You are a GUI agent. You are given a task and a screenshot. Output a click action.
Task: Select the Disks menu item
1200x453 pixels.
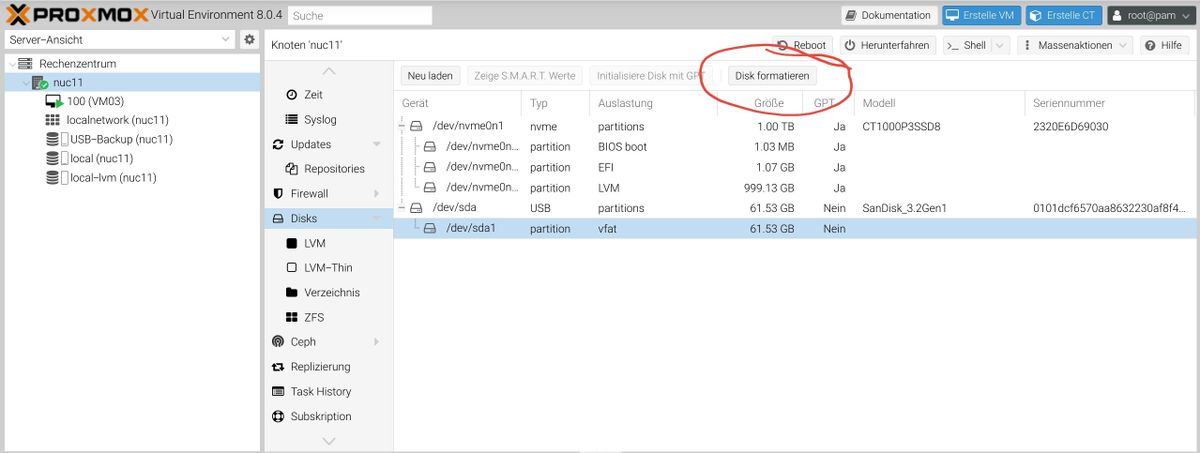[329, 218]
